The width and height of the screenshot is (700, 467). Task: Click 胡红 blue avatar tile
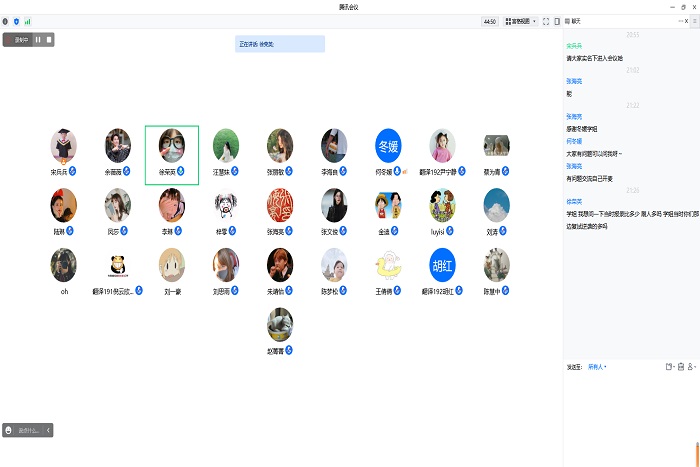tap(442, 265)
